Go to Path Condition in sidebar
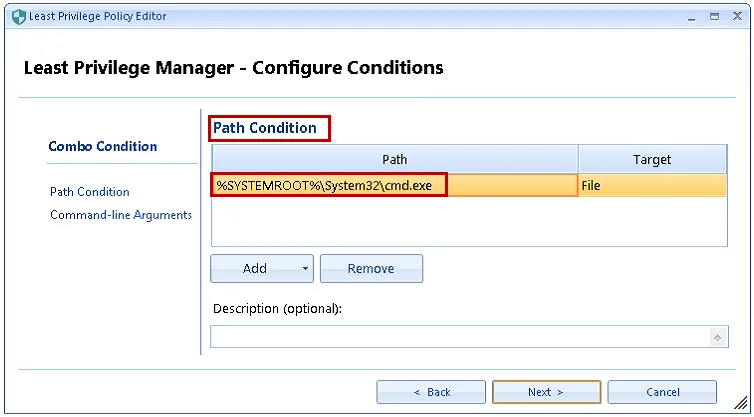 90,192
